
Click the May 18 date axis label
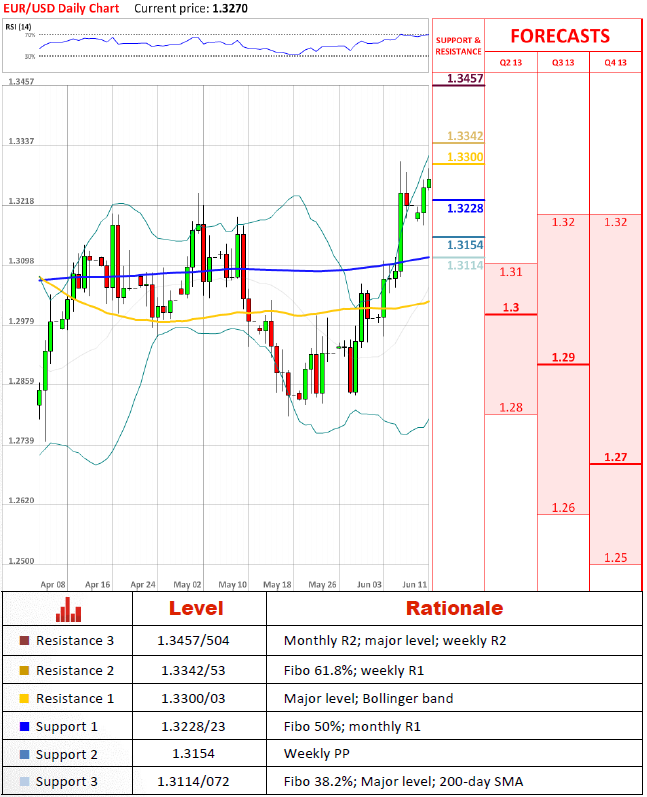[x=278, y=585]
